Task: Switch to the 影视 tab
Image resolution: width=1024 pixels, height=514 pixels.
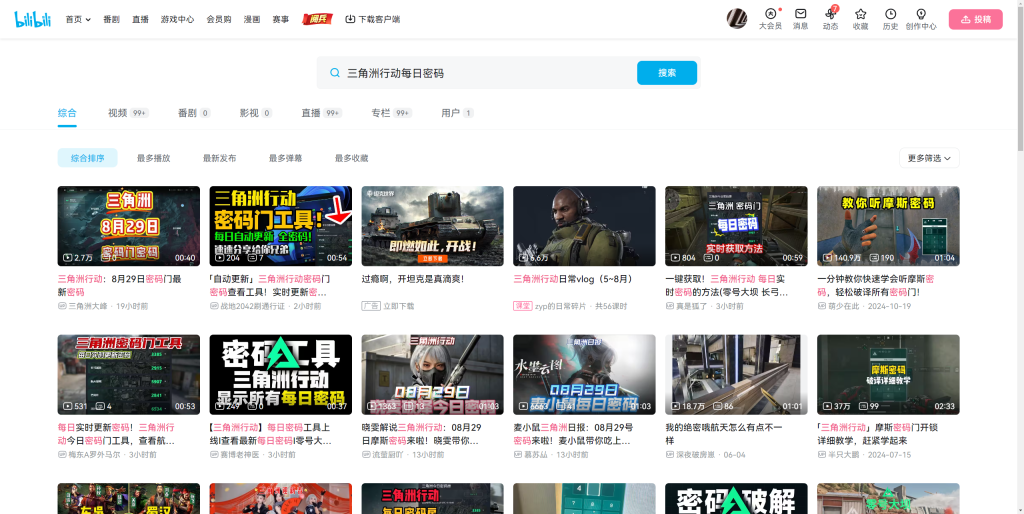Action: 255,113
